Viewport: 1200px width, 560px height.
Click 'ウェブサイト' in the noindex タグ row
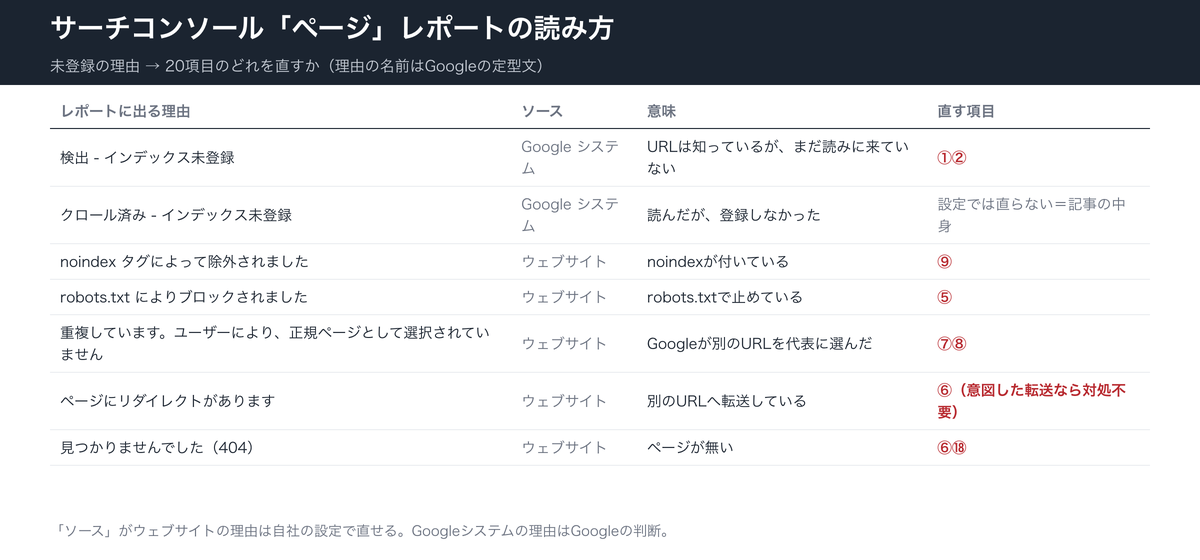point(564,262)
